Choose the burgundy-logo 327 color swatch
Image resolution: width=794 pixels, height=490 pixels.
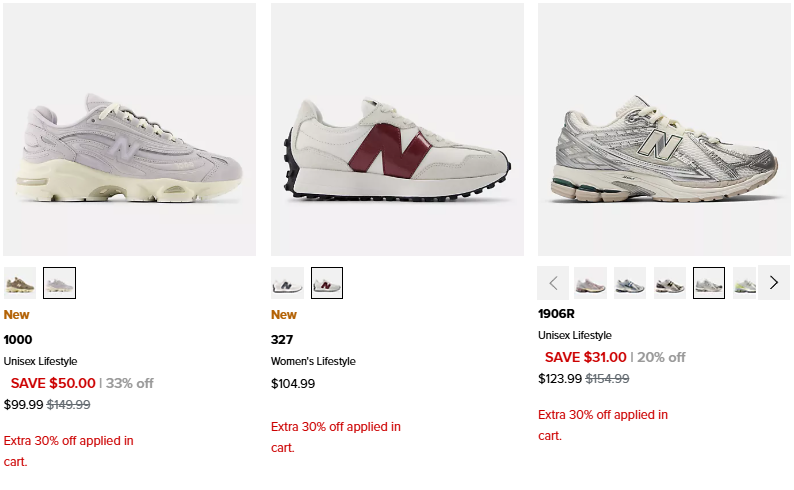coord(327,283)
